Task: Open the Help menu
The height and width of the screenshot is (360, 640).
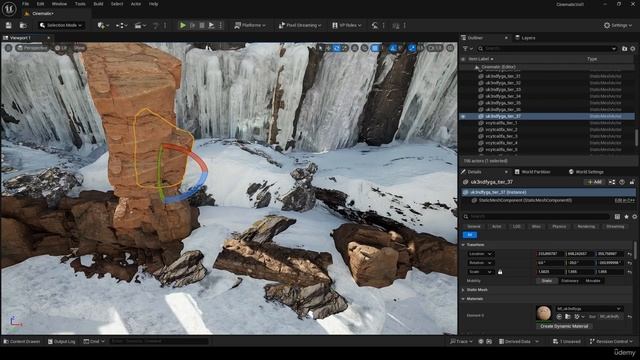Action: [153, 4]
